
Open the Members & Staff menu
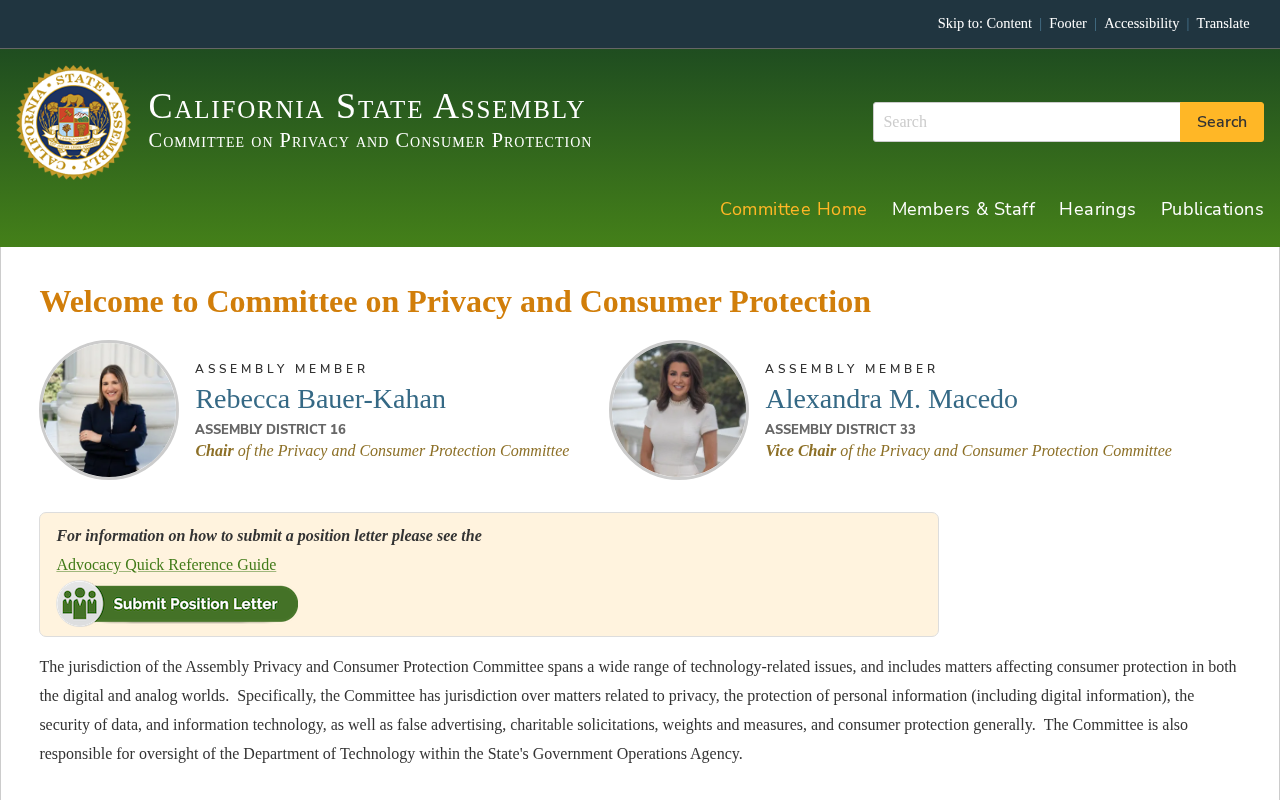[x=963, y=209]
